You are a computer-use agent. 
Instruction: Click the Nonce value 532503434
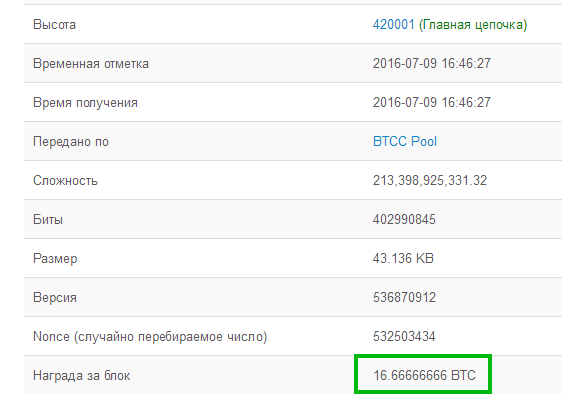[x=404, y=336]
